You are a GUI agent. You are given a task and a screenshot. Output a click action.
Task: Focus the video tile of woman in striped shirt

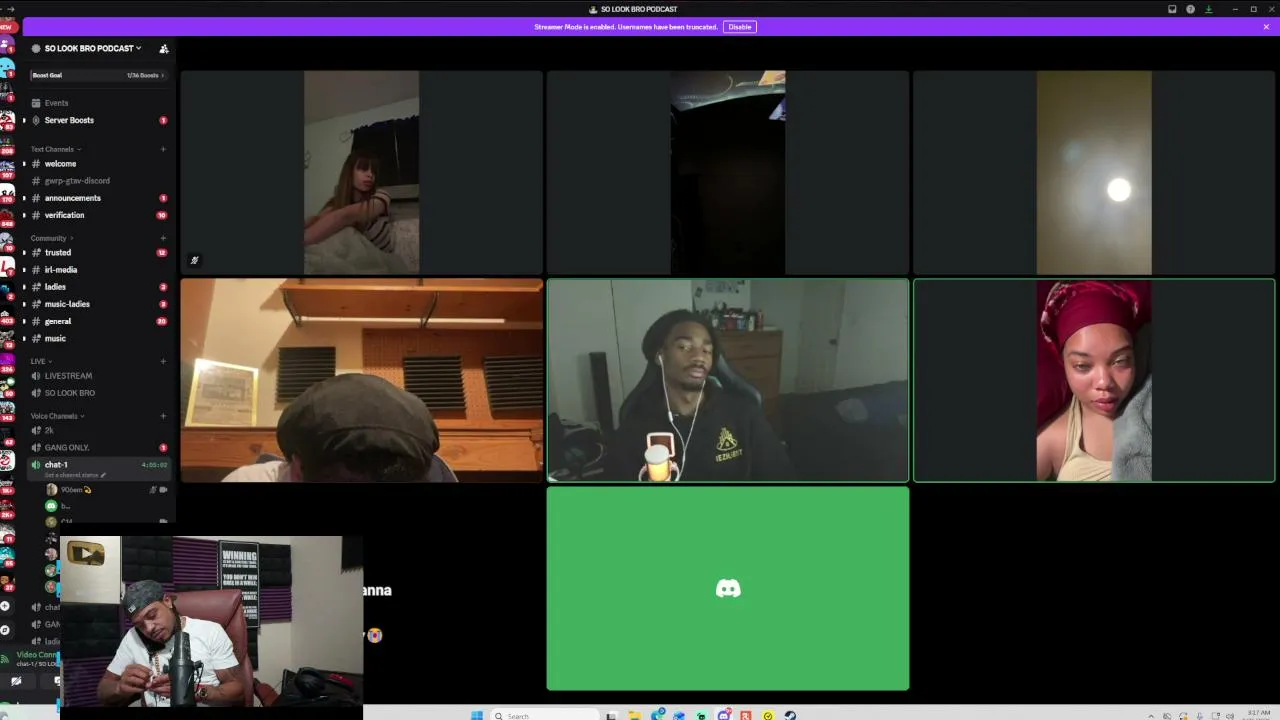point(362,172)
